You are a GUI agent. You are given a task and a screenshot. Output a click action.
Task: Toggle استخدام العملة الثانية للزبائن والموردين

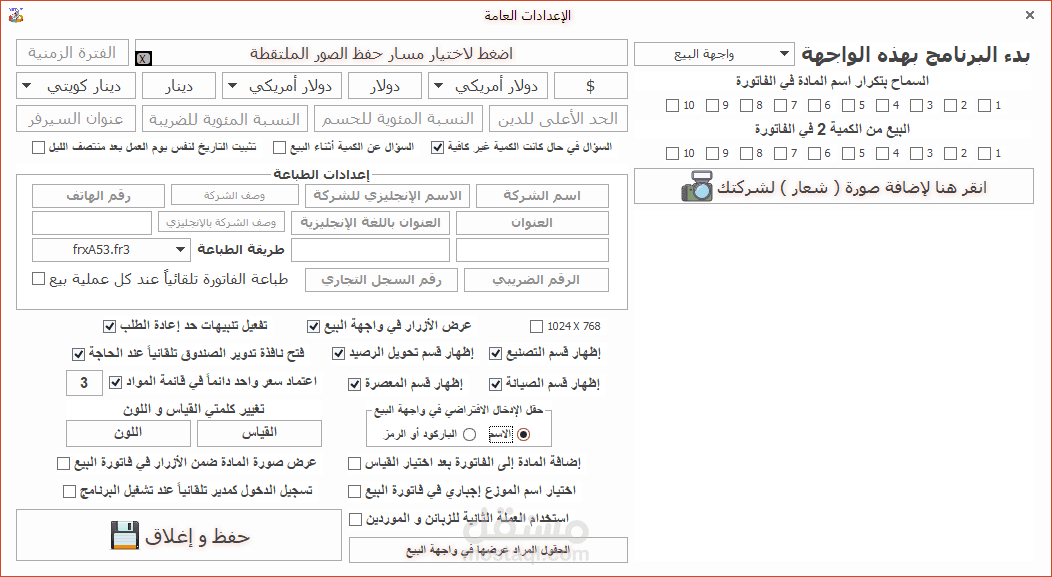356,519
